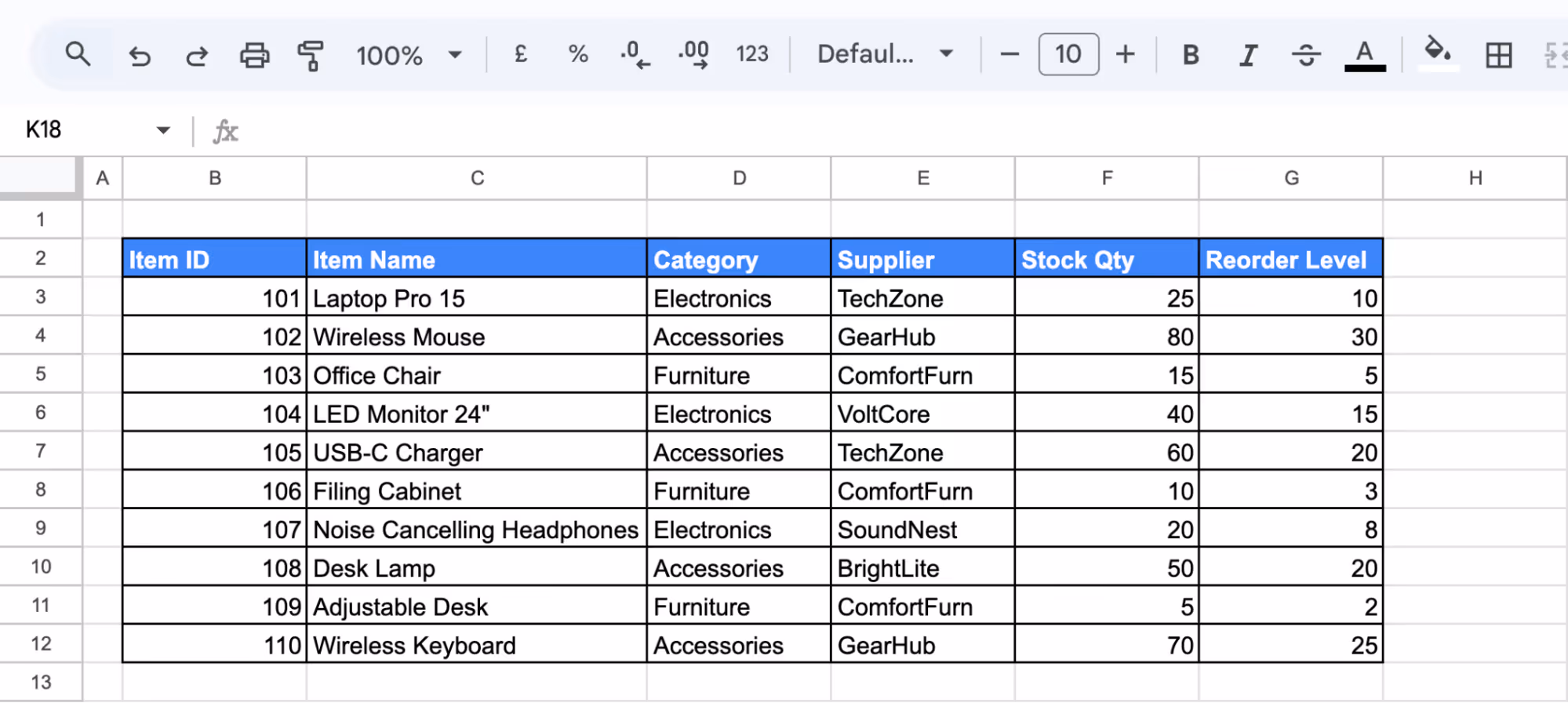The height and width of the screenshot is (703, 1568).
Task: Format as currency with pound icon
Action: pos(520,54)
